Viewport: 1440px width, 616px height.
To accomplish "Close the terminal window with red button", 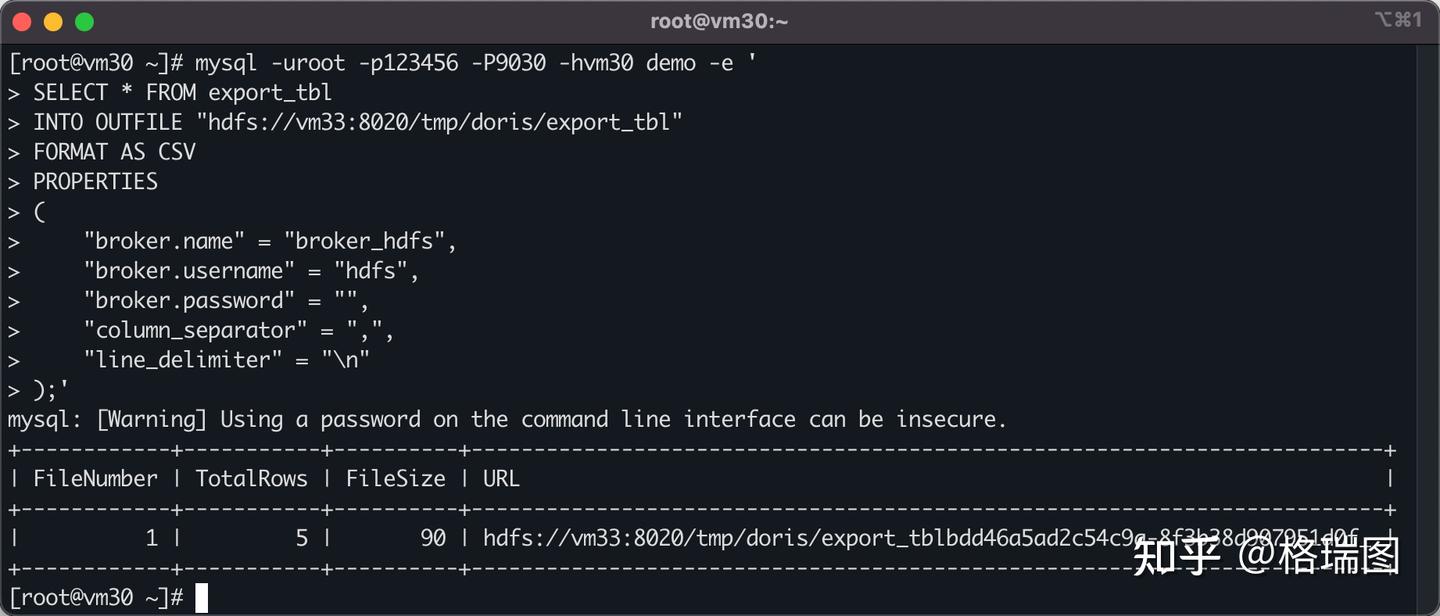I will 22,21.
